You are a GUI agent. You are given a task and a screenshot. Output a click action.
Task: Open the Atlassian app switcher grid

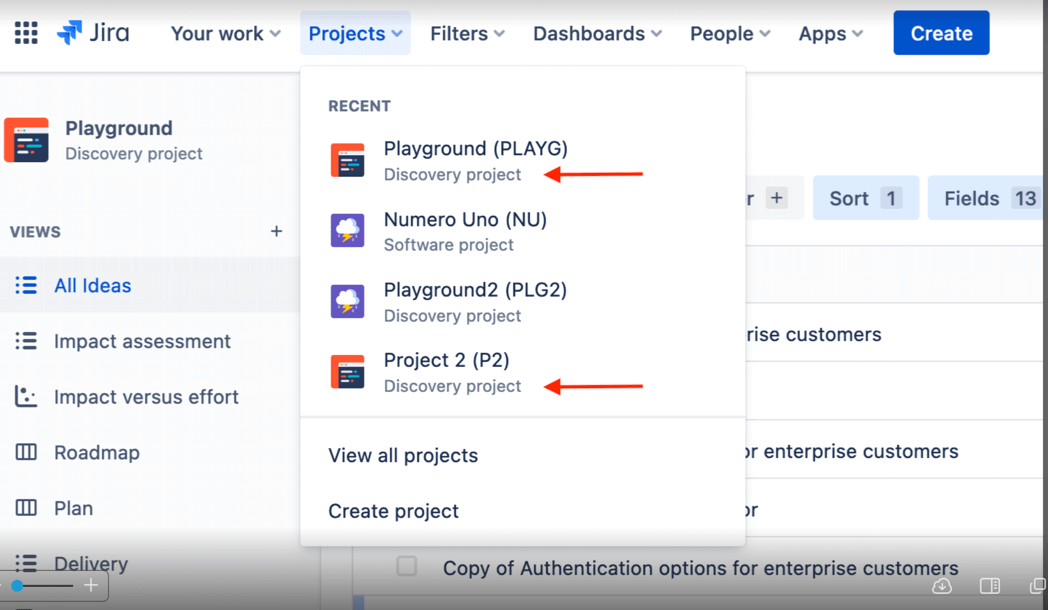pos(25,32)
